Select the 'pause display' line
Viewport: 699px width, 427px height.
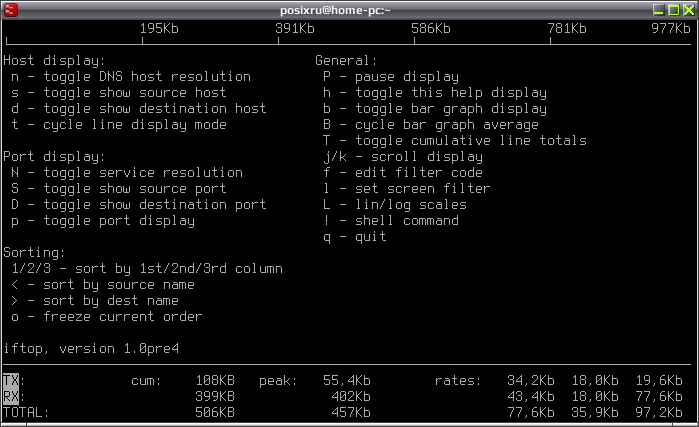391,77
